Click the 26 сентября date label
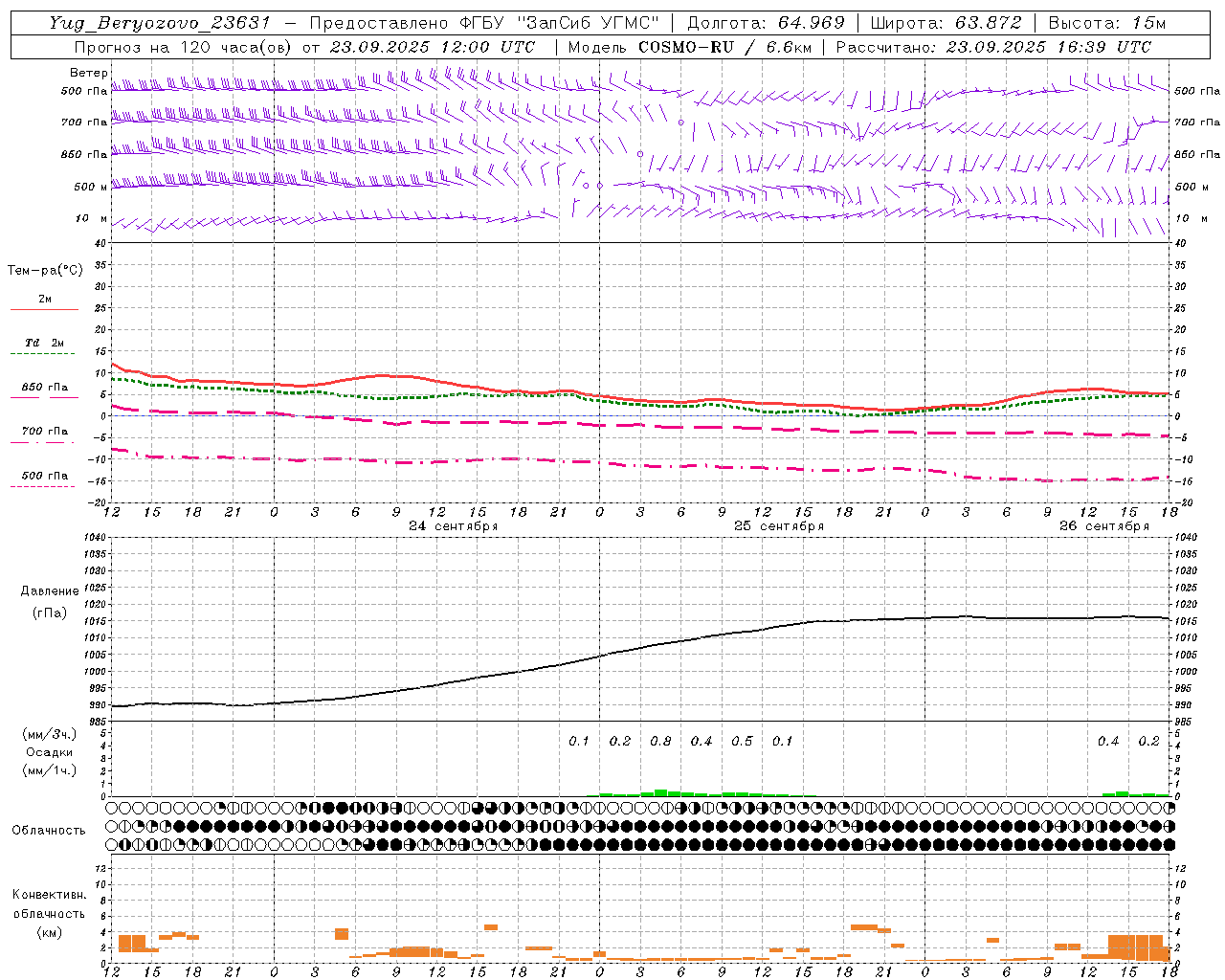 [x=1104, y=526]
